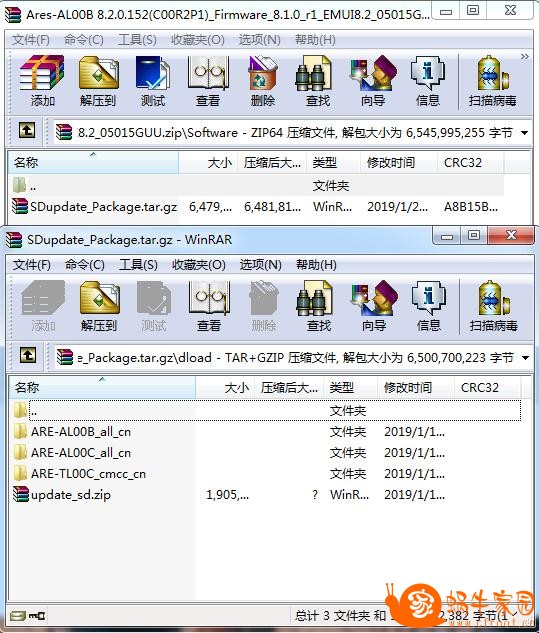The height and width of the screenshot is (633, 539).
Task: Sort by Type (类型) column in the SDupdate_Package window
Action: point(350,388)
